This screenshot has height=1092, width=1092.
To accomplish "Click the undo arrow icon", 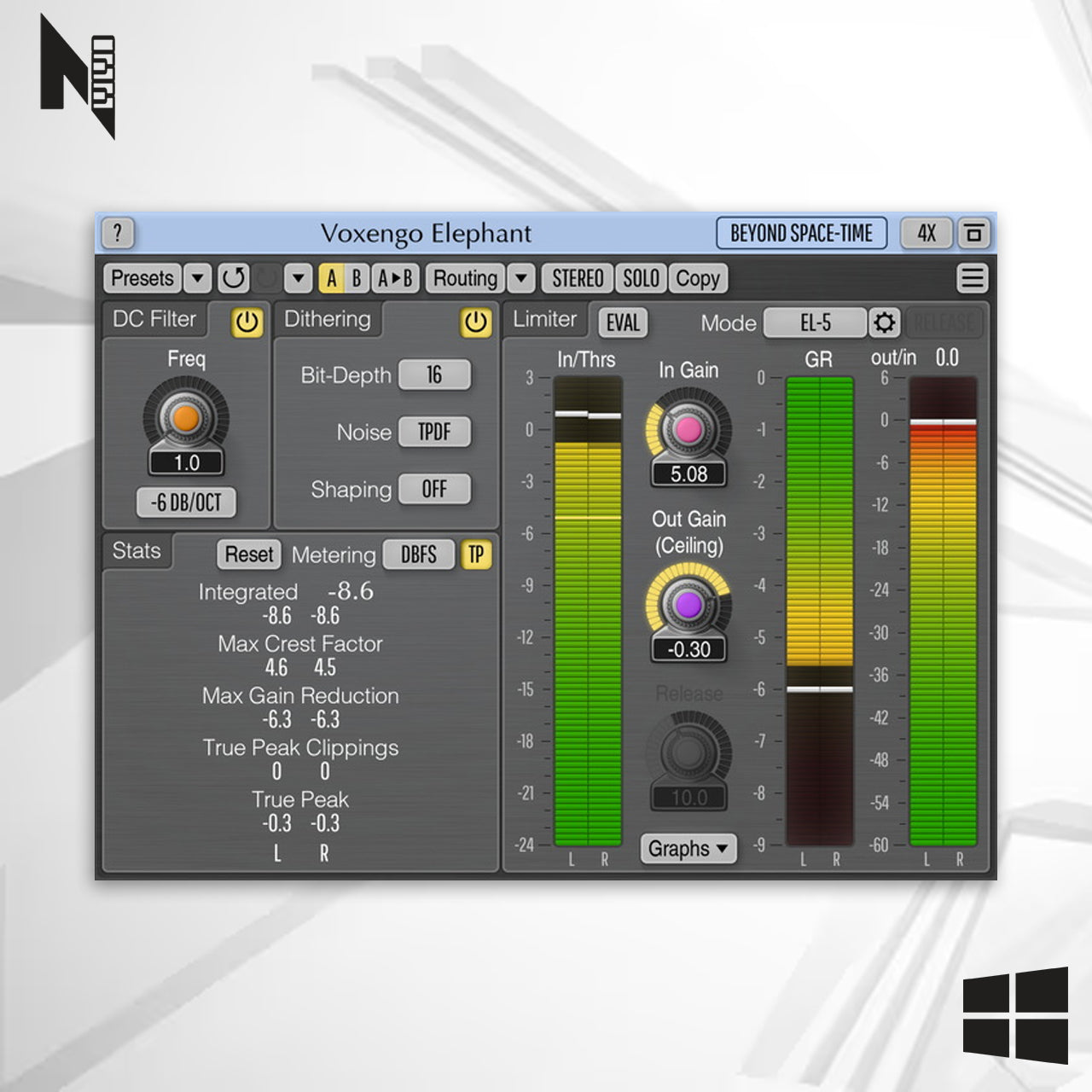I will click(233, 278).
